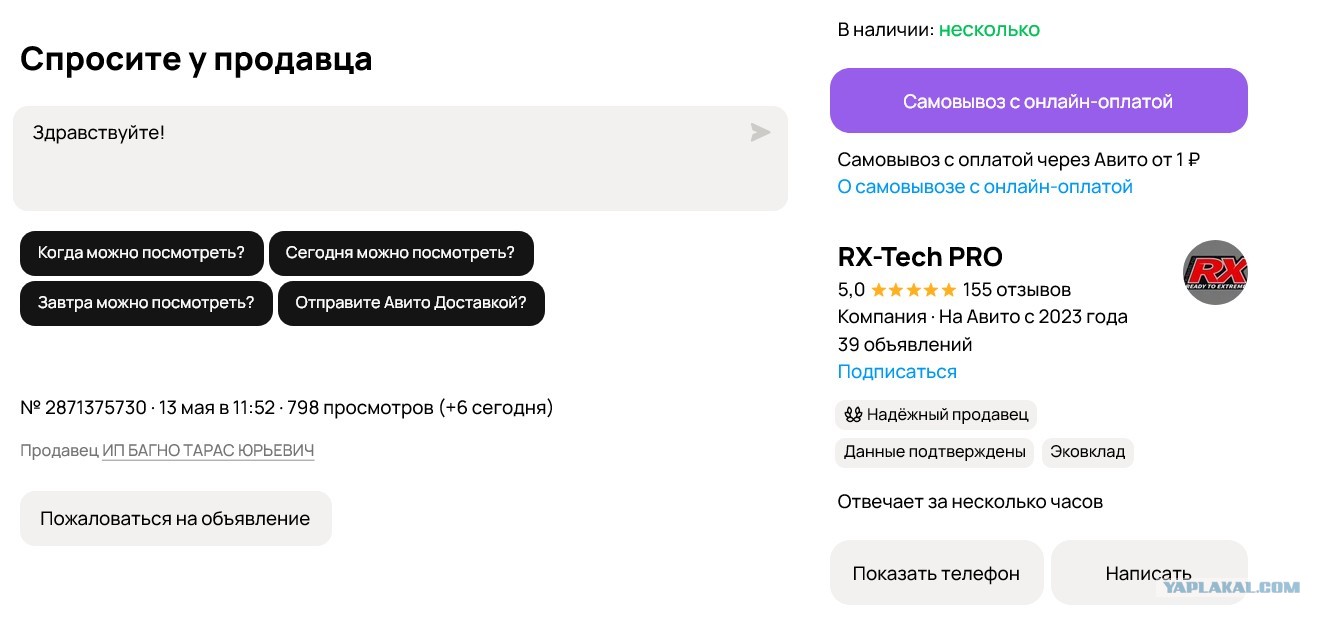Select quick reply Сегодня можно посмотреть?
This screenshot has height=617, width=1326.
pos(400,253)
